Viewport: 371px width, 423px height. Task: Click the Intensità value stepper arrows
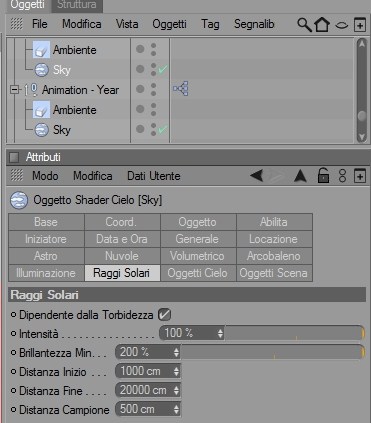click(220, 333)
